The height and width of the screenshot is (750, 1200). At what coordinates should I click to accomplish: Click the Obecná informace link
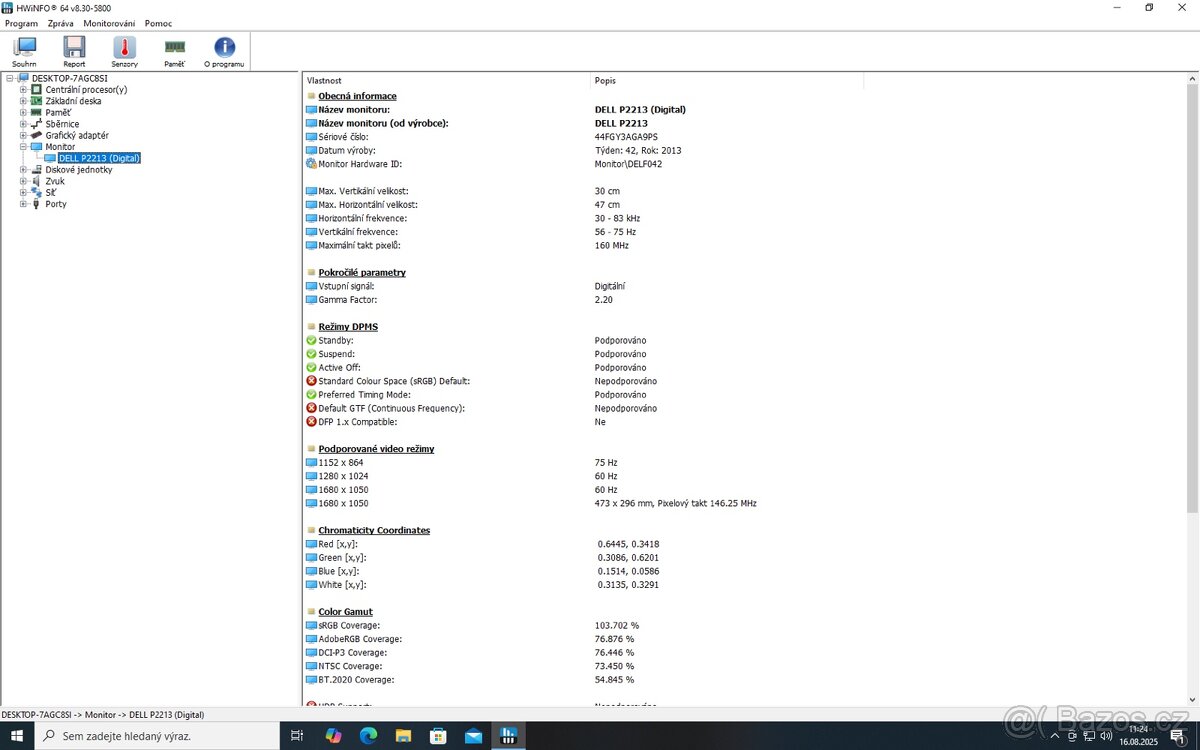click(355, 95)
